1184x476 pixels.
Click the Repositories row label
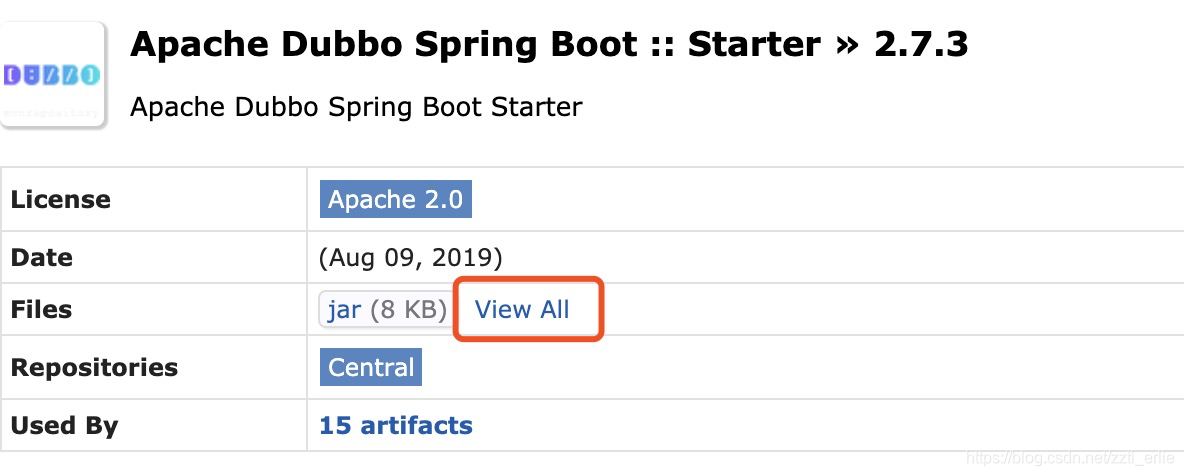coord(94,367)
